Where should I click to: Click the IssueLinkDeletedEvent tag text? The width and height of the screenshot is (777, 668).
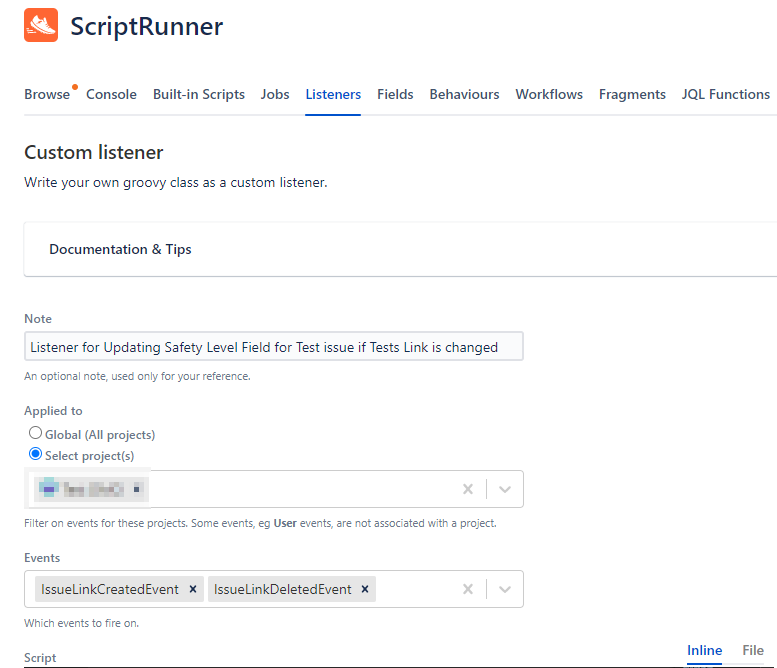click(x=282, y=589)
